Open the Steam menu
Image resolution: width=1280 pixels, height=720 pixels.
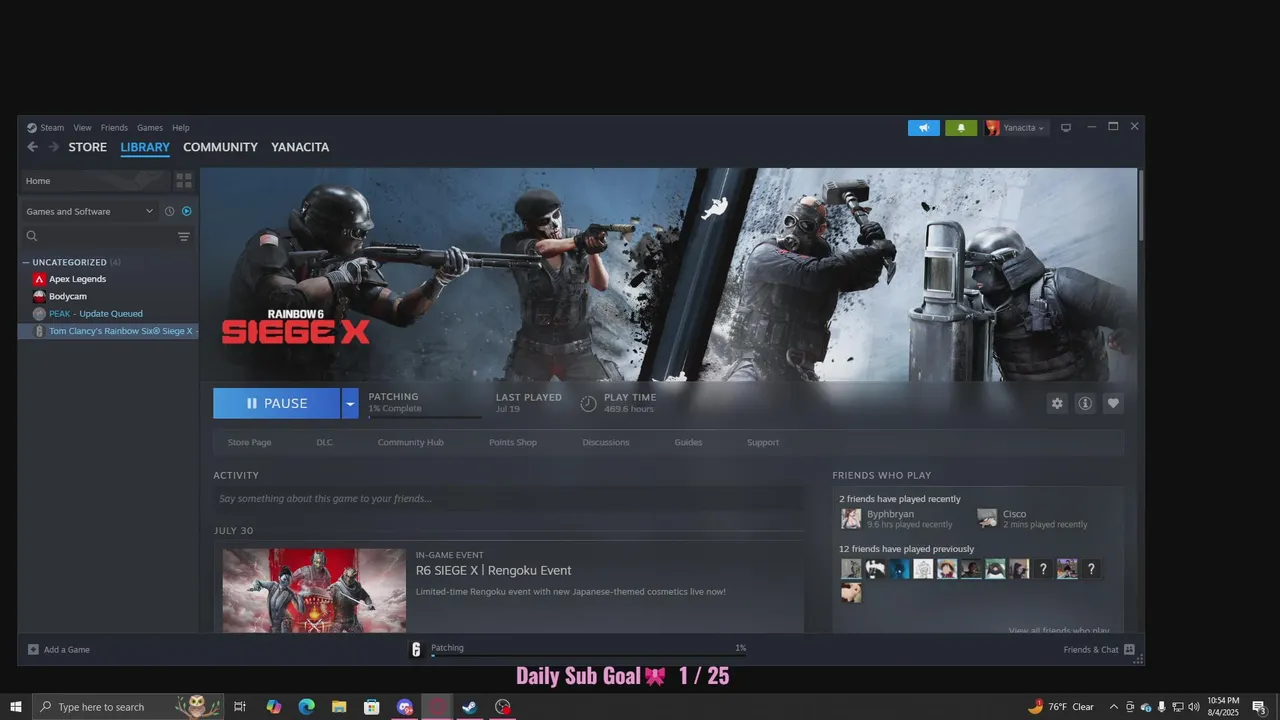pyautogui.click(x=52, y=128)
